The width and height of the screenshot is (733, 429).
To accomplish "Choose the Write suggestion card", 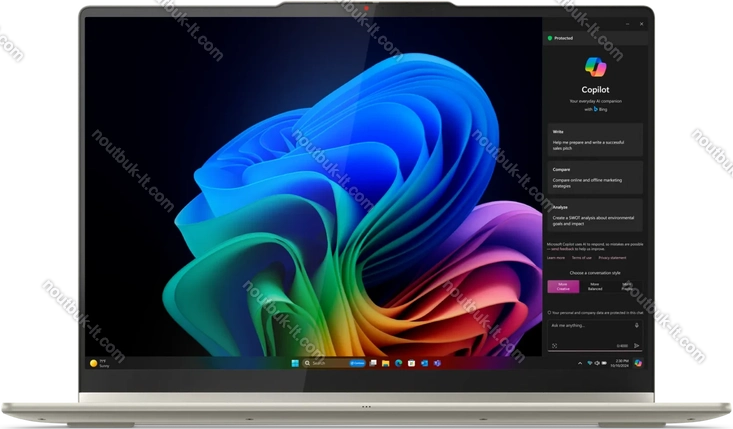I will pyautogui.click(x=595, y=139).
